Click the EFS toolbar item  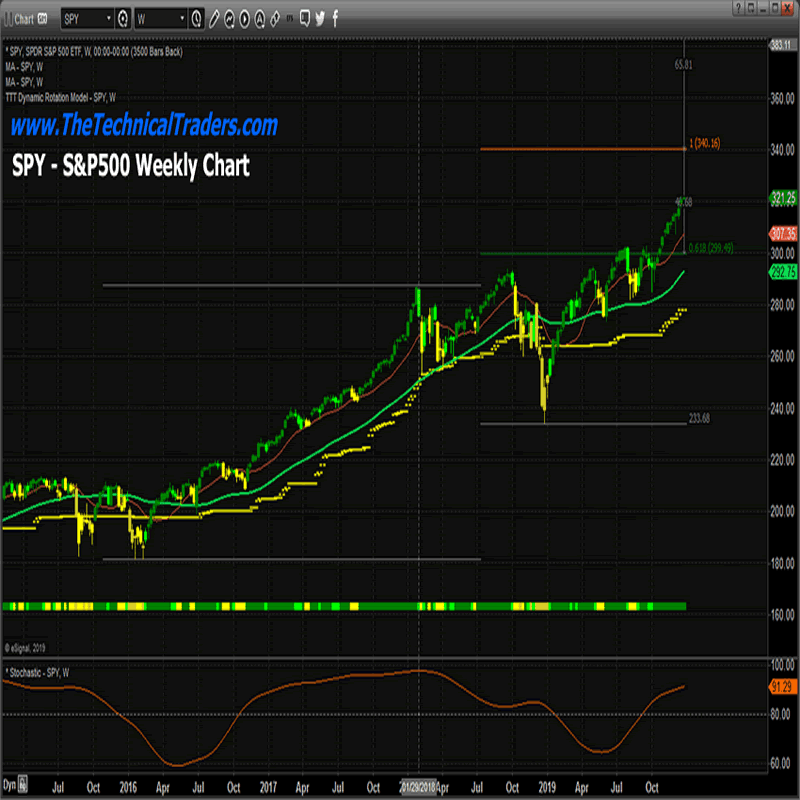pos(290,19)
